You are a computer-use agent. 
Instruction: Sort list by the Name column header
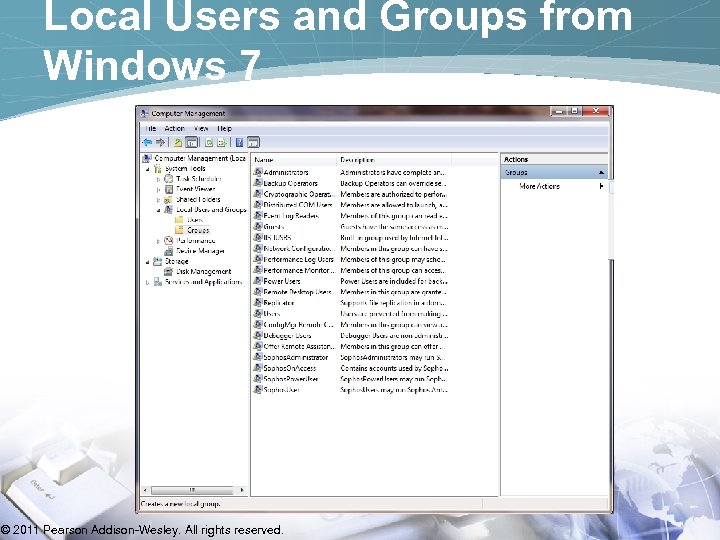[x=294, y=160]
